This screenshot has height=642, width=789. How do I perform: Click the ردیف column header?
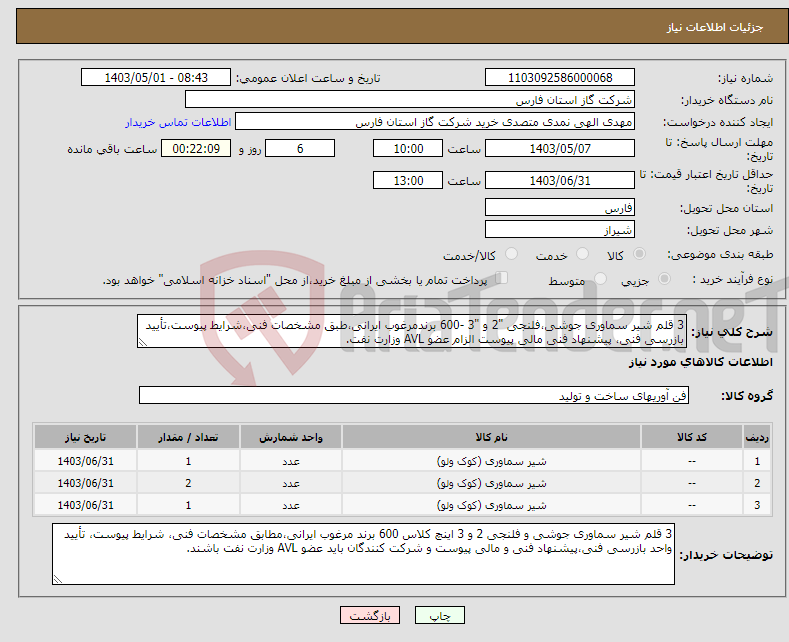(x=757, y=437)
